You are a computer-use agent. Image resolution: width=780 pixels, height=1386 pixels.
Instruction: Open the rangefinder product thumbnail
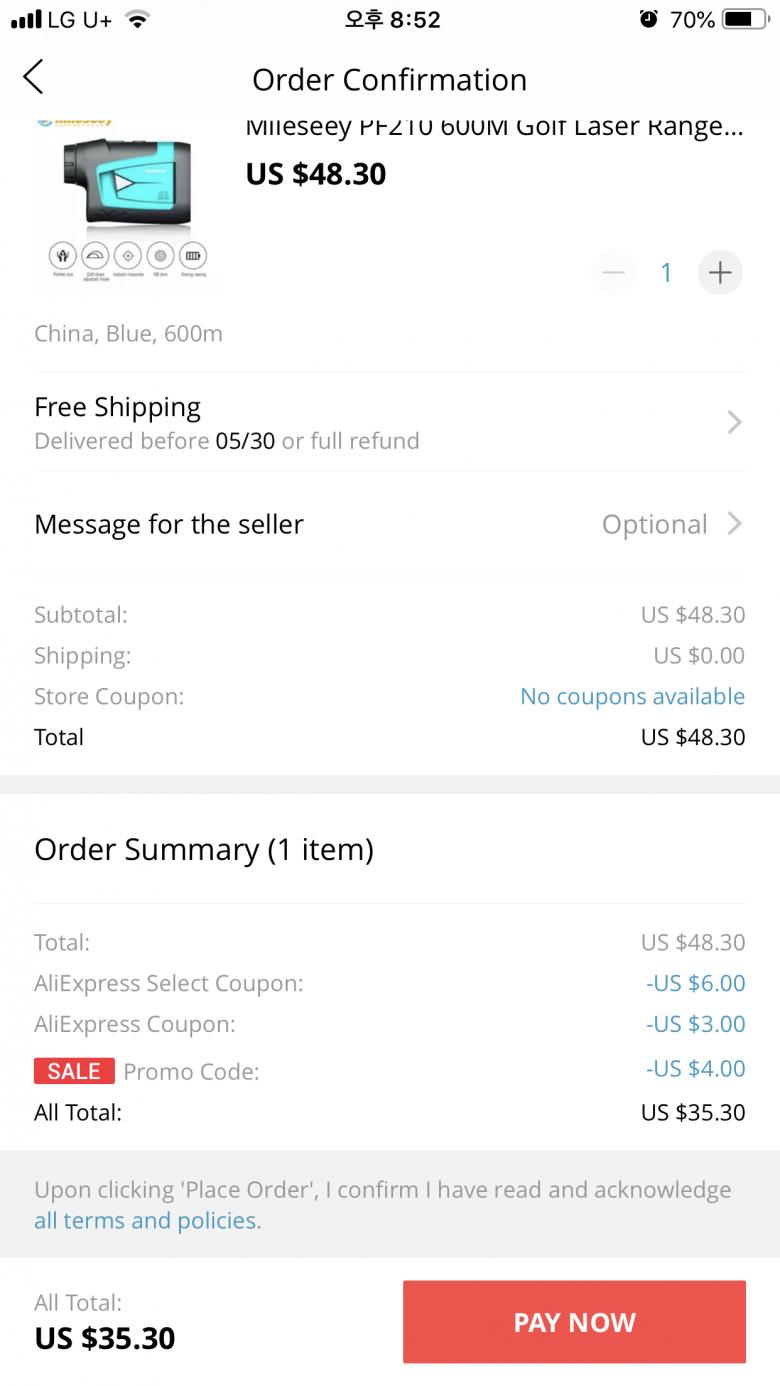pyautogui.click(x=126, y=200)
